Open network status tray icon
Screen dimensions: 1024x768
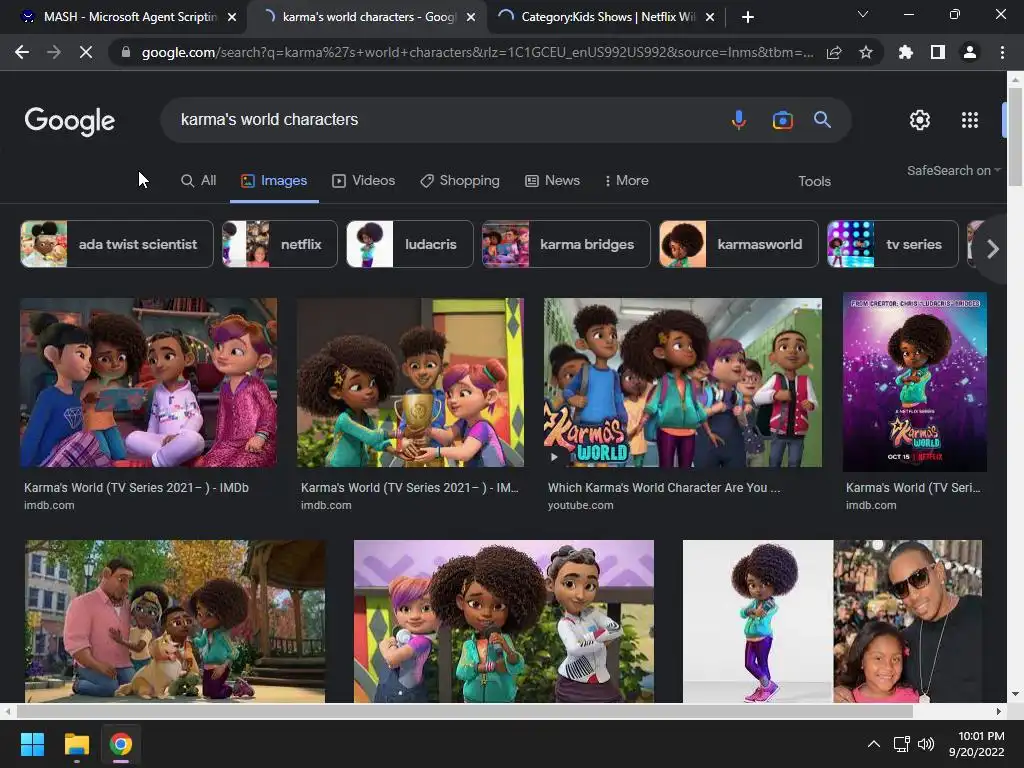pos(902,744)
